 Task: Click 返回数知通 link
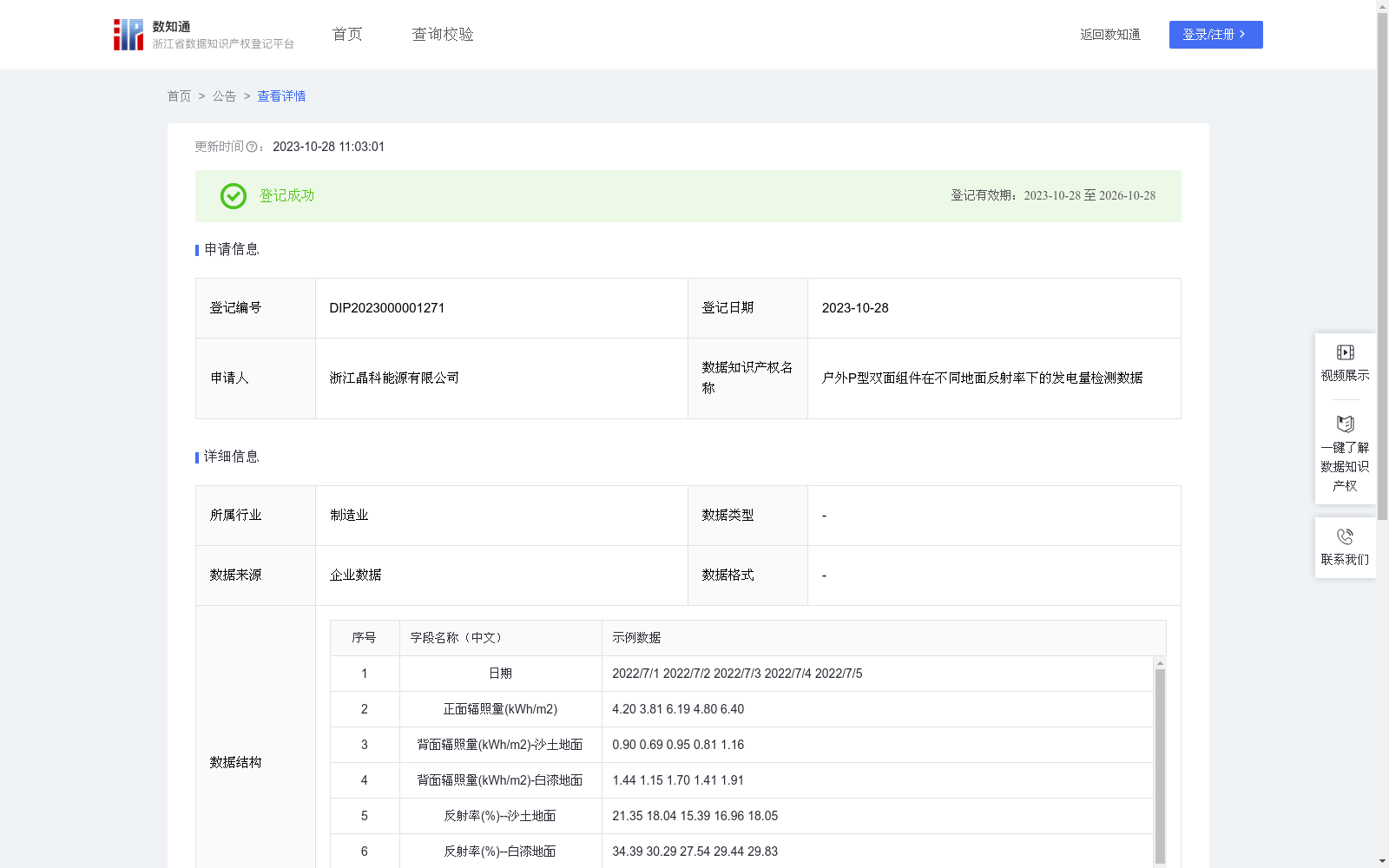[1110, 35]
